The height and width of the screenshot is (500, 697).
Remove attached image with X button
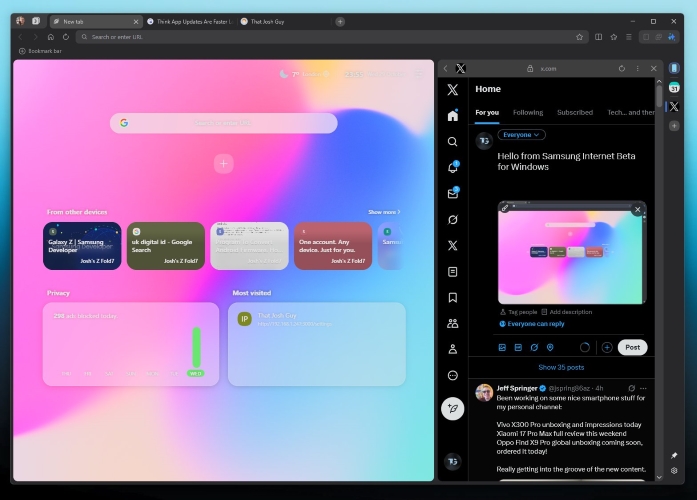[637, 209]
